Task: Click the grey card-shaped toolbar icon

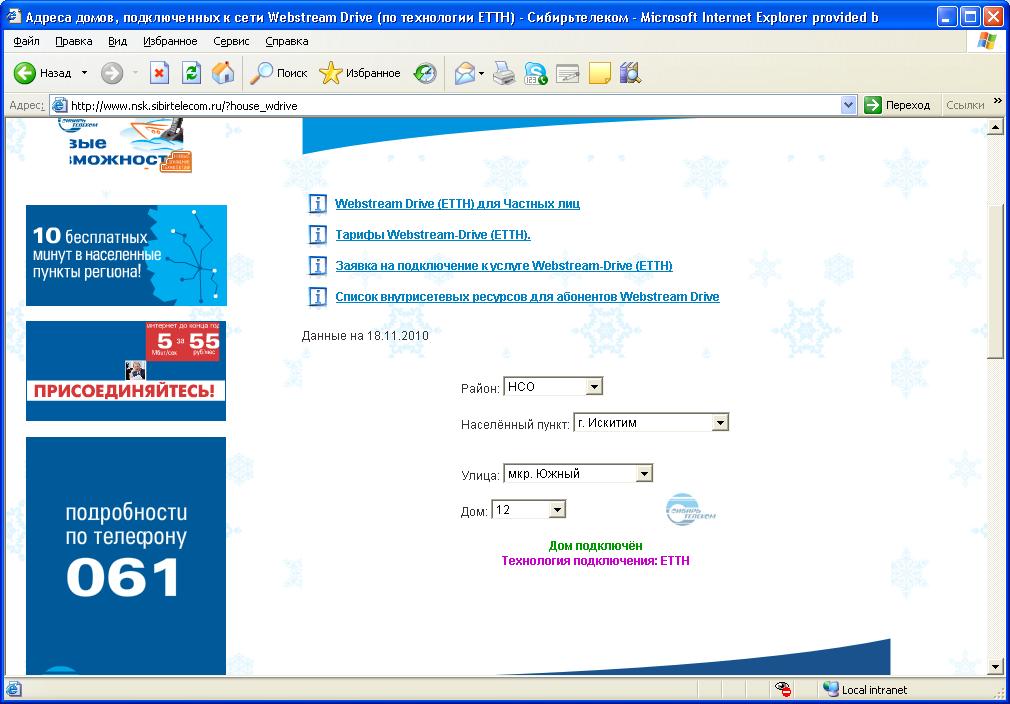Action: coord(567,73)
